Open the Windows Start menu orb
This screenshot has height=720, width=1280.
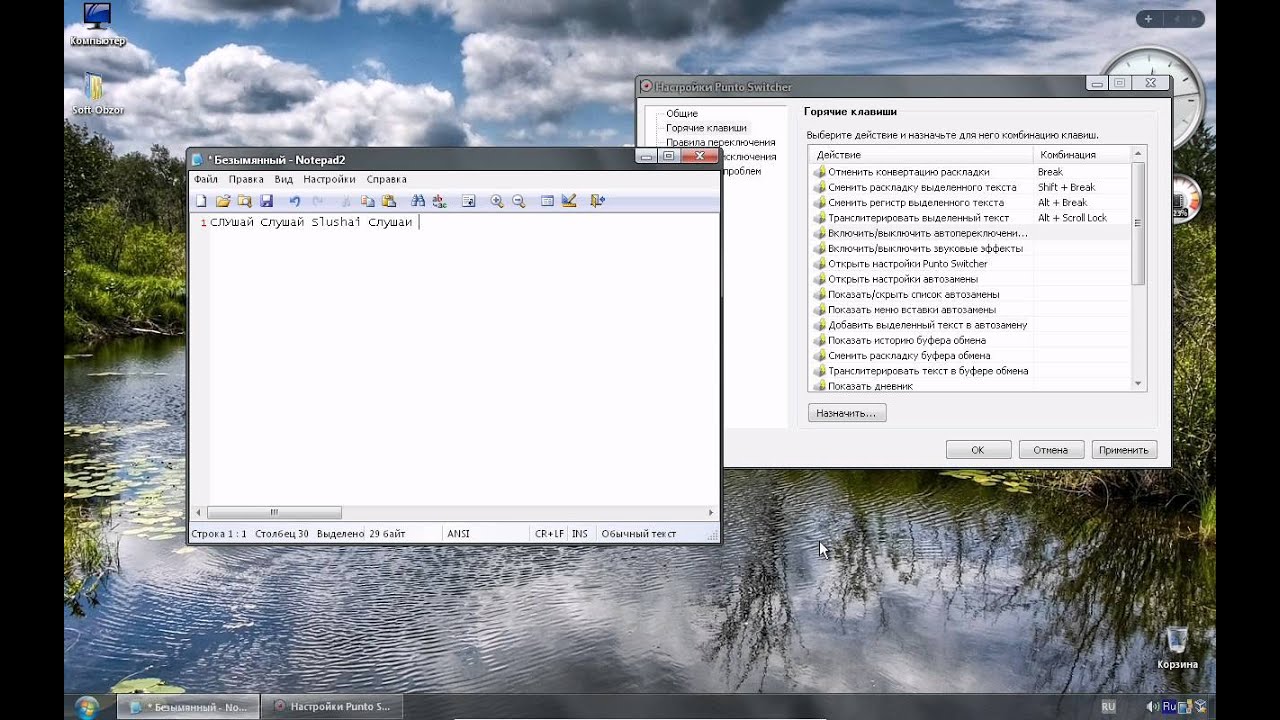tap(87, 706)
